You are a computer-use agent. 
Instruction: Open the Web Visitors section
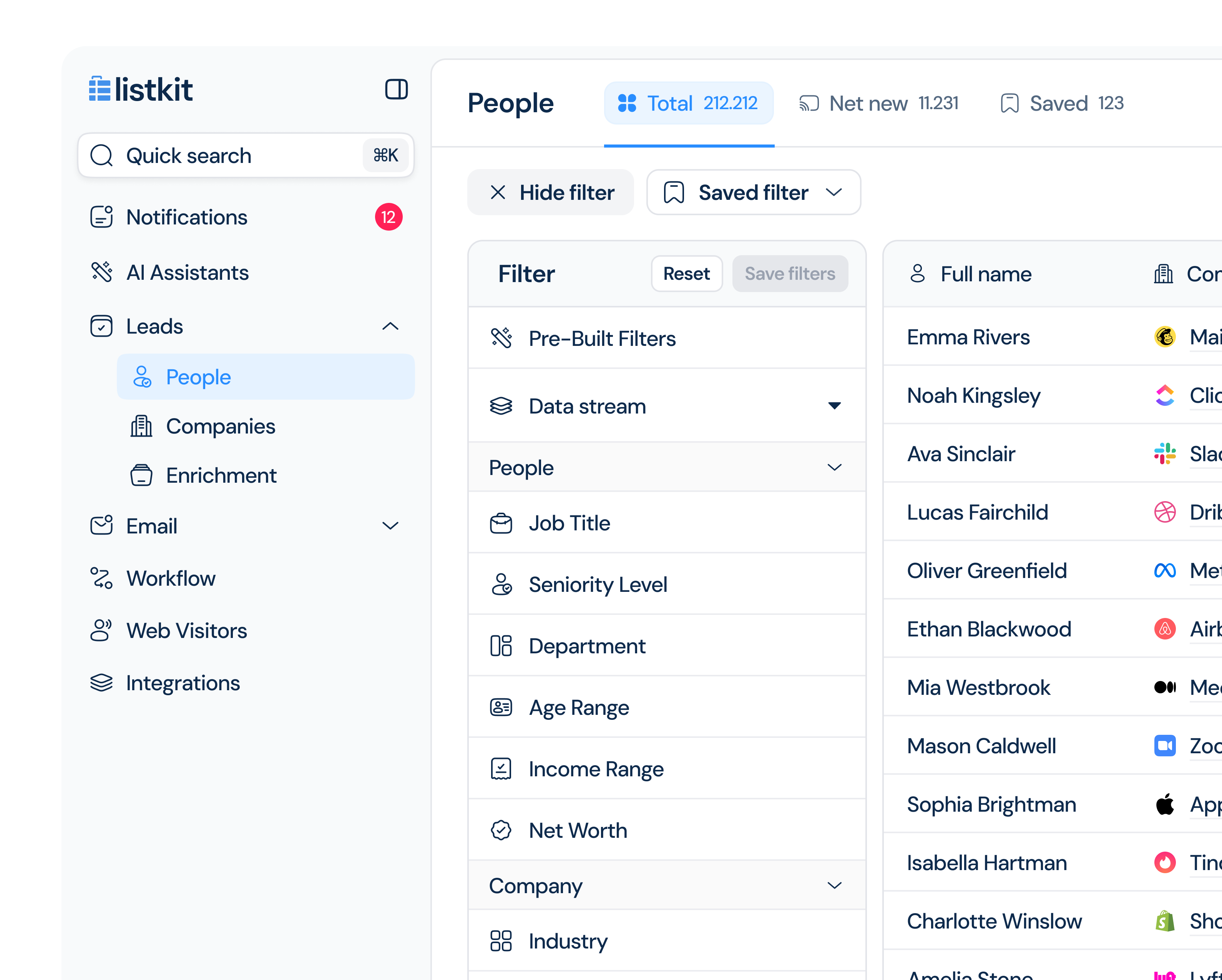pos(186,631)
